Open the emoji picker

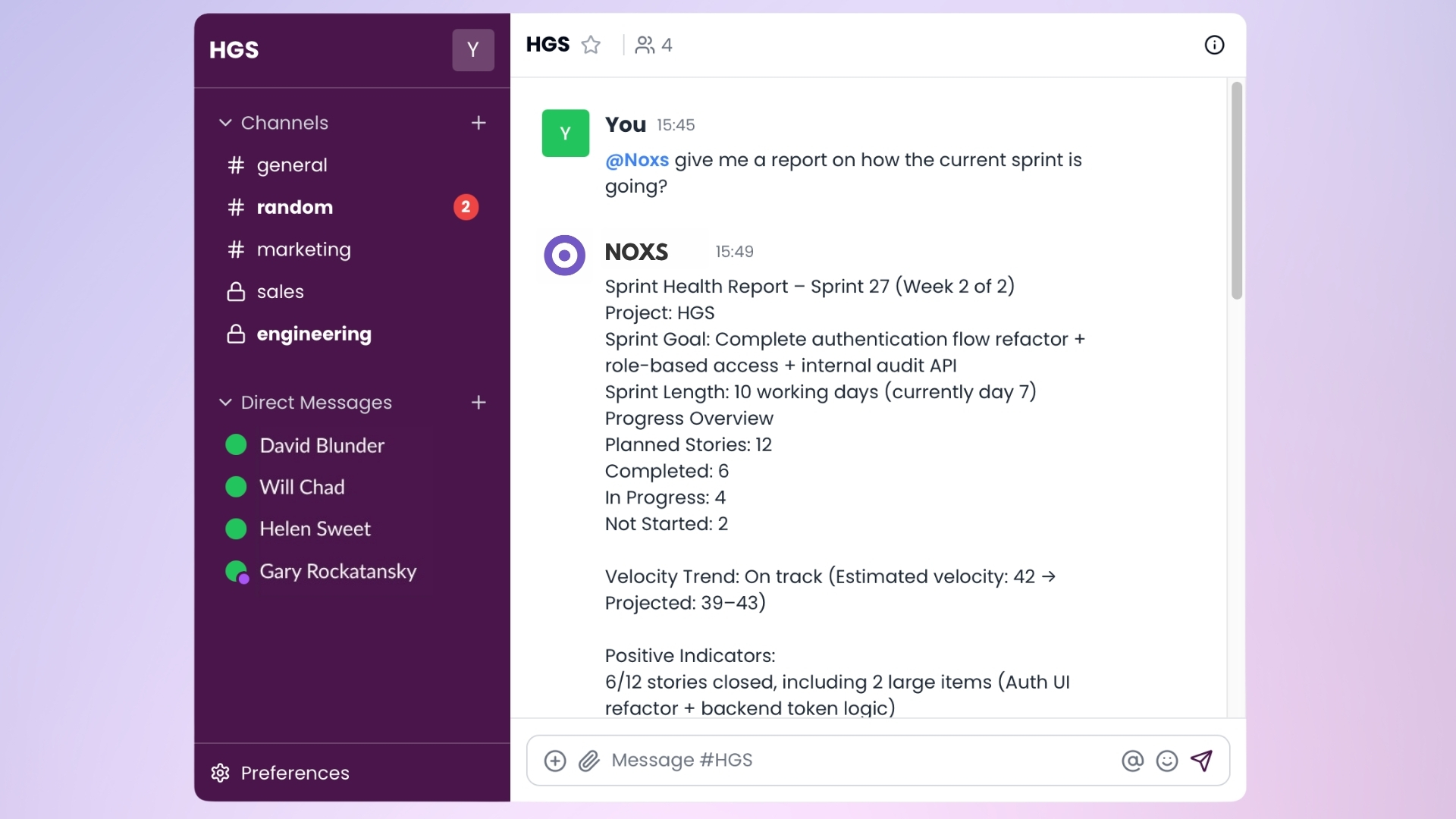(x=1166, y=761)
